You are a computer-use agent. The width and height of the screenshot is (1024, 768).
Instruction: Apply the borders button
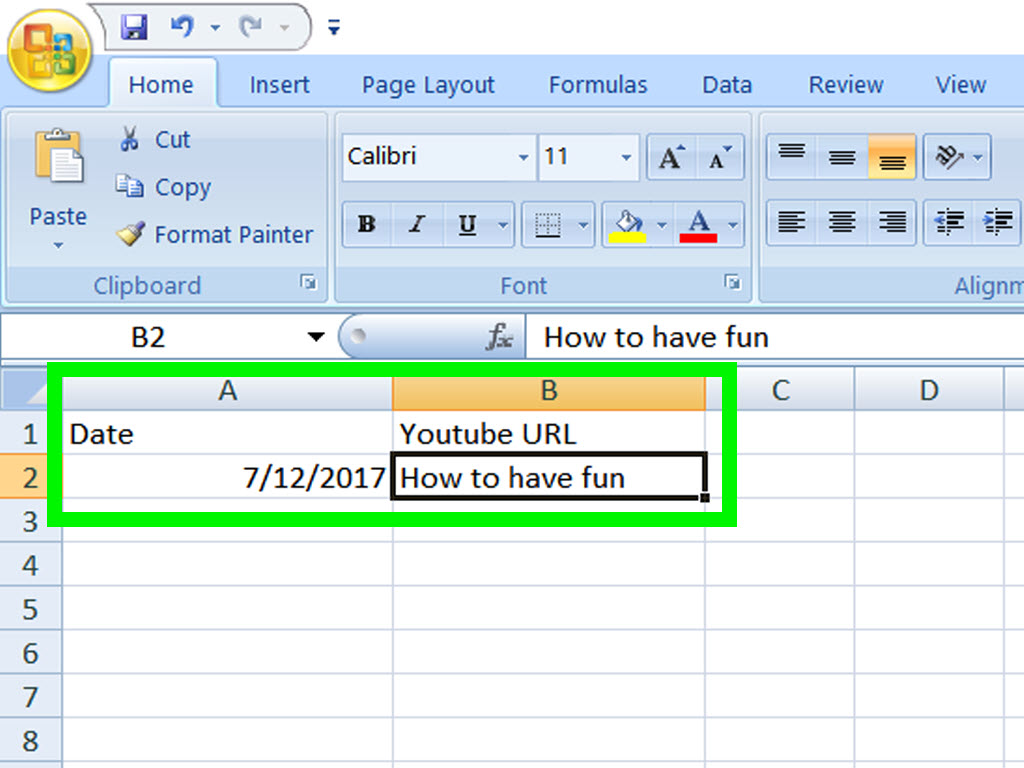coord(547,225)
